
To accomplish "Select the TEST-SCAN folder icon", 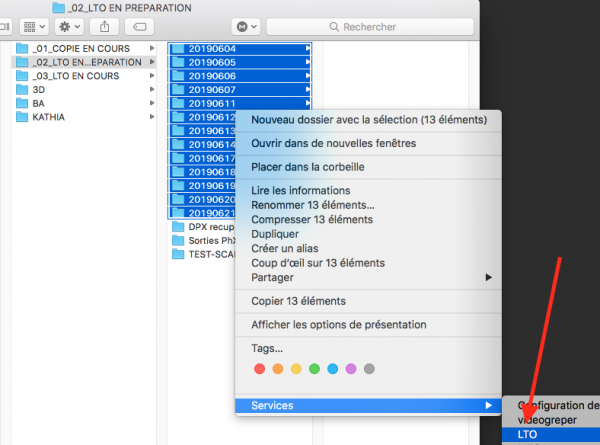I will click(x=178, y=255).
